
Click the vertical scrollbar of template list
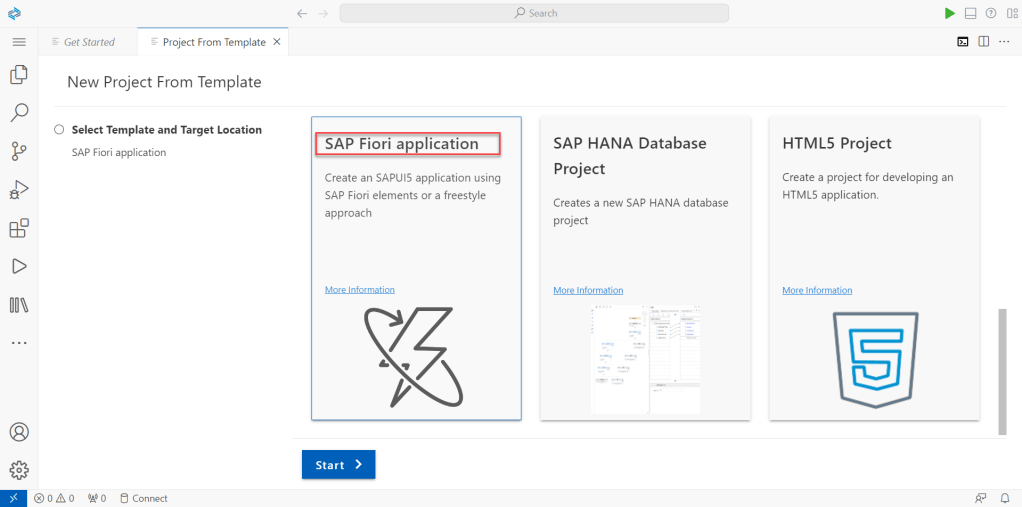[x=1002, y=370]
